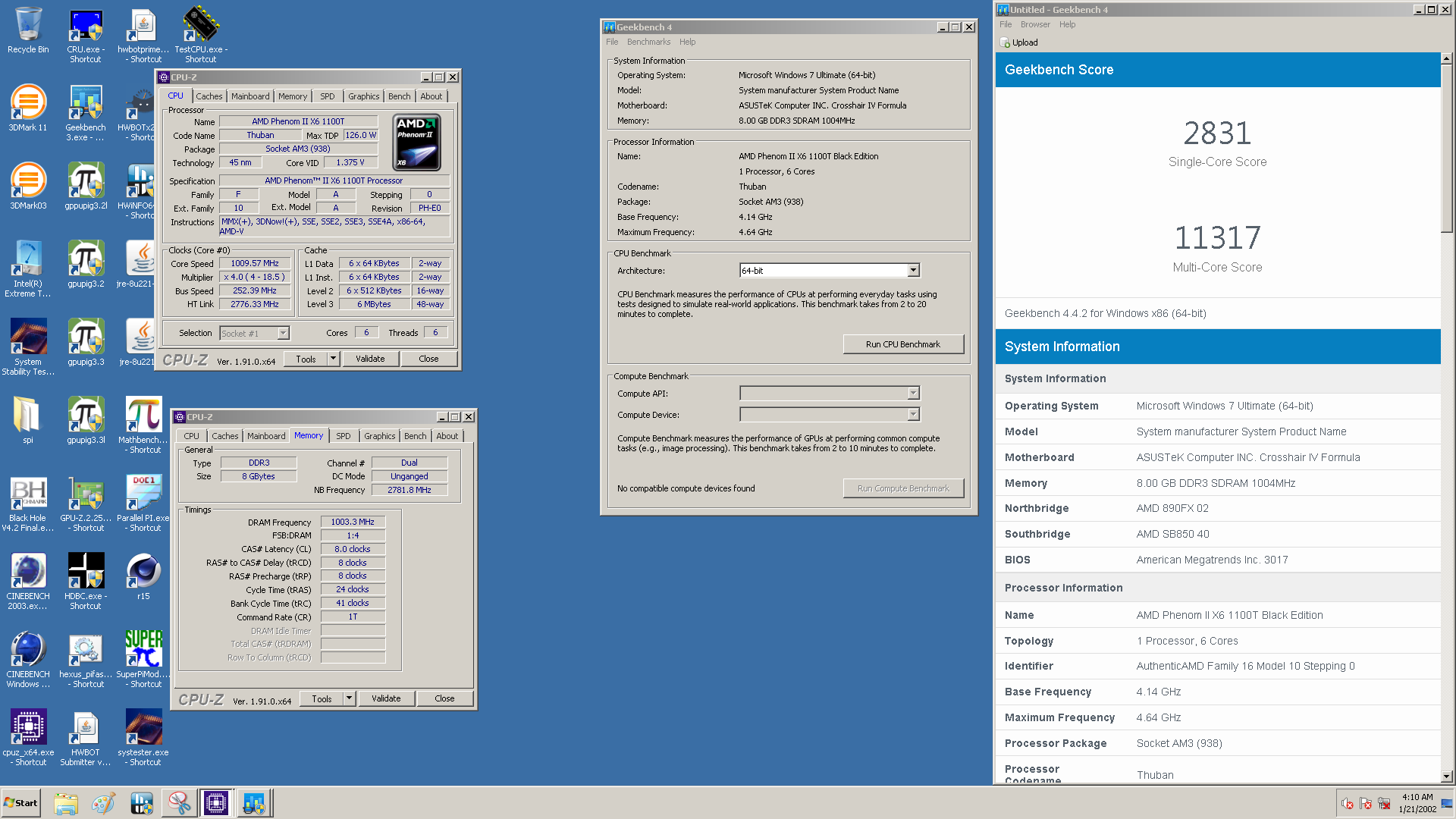The width and height of the screenshot is (1456, 819).
Task: Open the 3DMark 11 desktop icon
Action: point(28,108)
